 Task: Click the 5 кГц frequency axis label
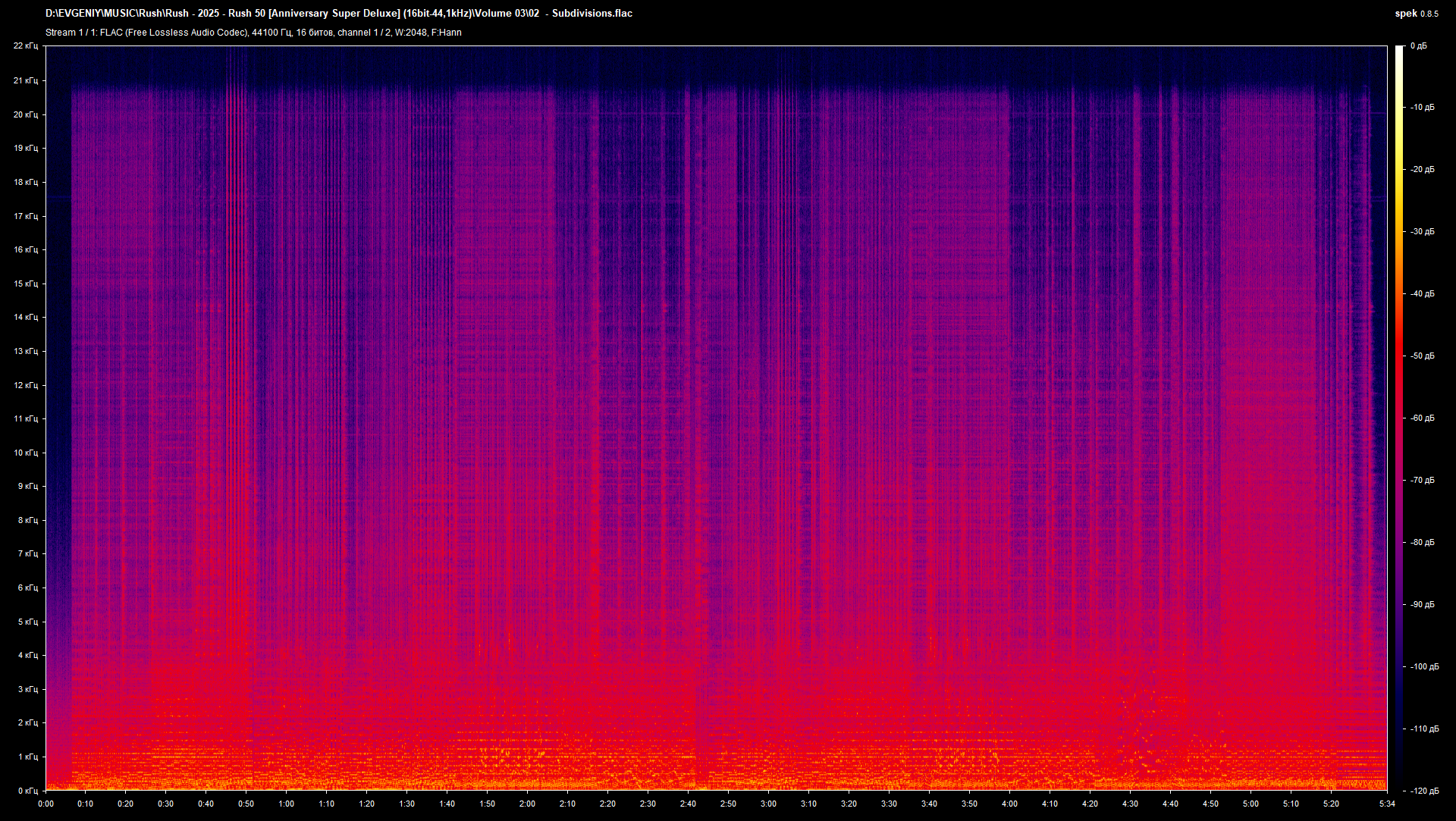coord(27,622)
